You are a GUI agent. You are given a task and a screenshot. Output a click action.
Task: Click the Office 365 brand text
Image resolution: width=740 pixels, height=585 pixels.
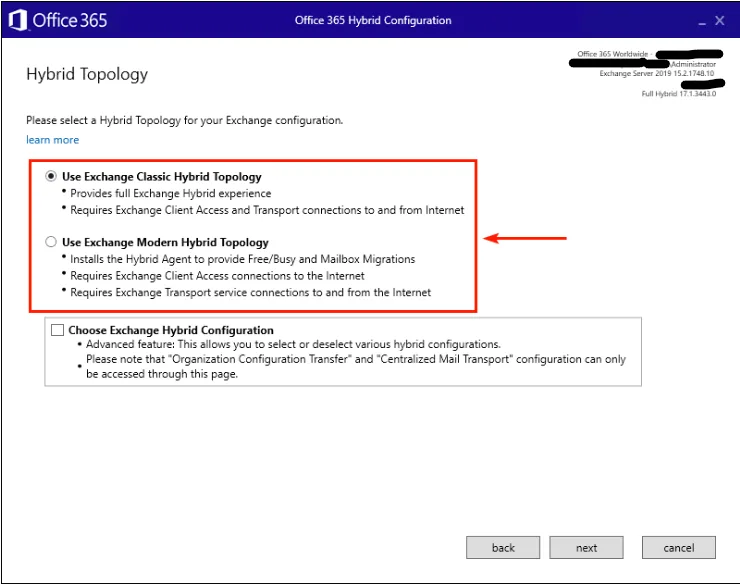tap(70, 20)
